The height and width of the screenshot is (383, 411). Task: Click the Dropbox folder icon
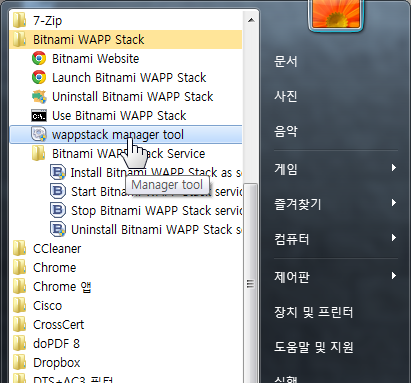tap(20, 363)
